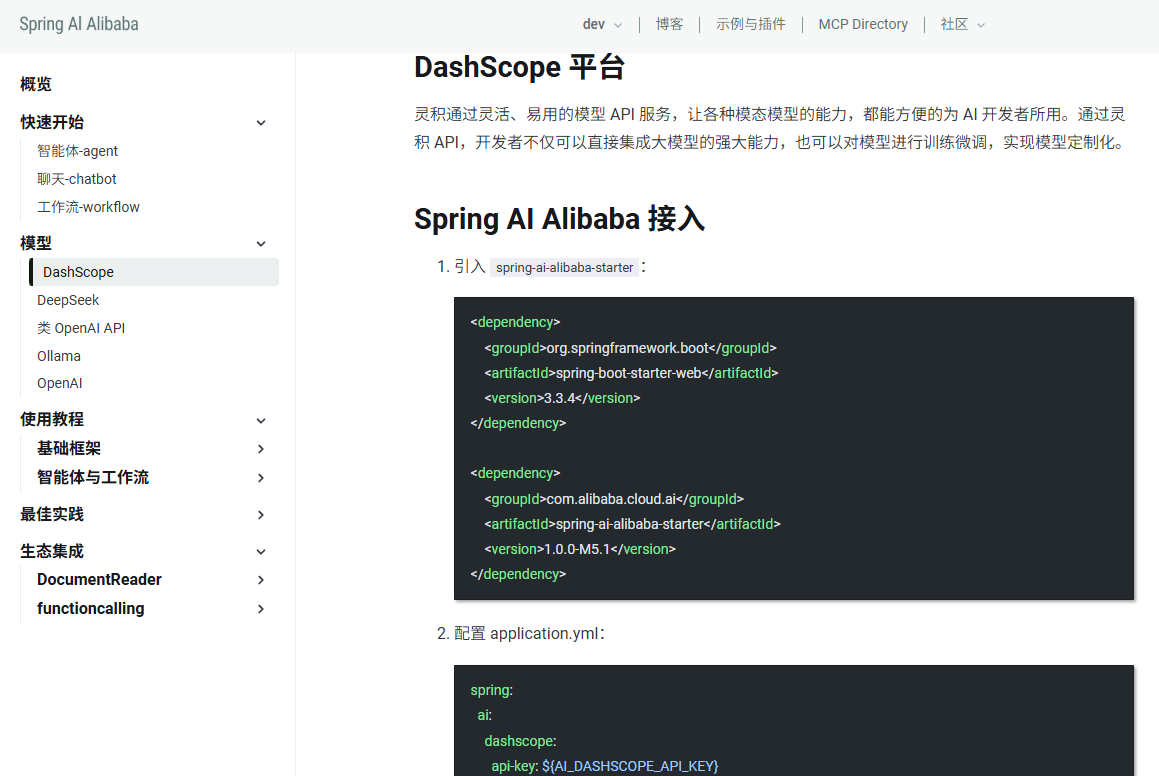This screenshot has width=1159, height=776.
Task: Select DeepSeek in the sidebar
Action: tap(68, 300)
